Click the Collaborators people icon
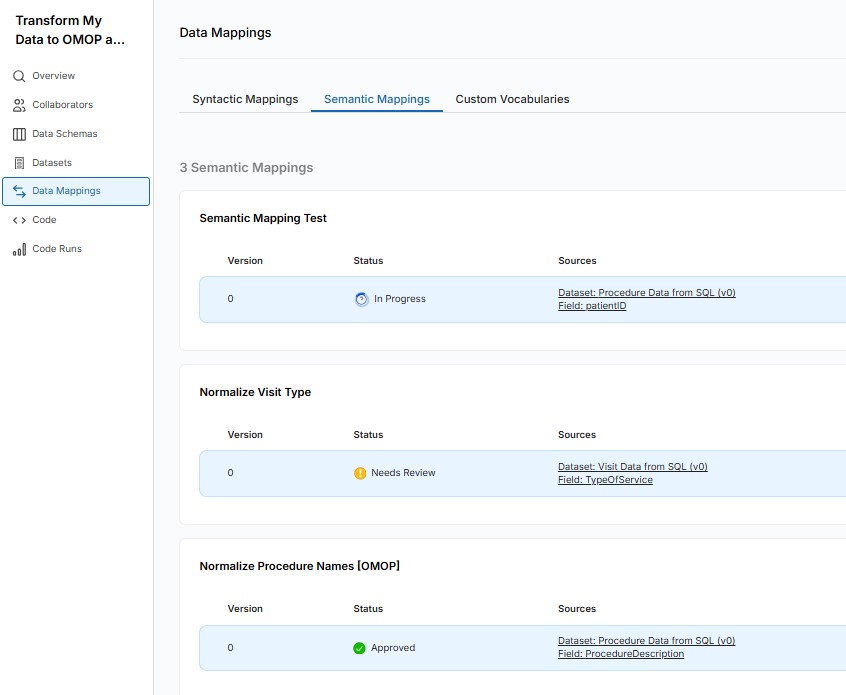Screen dimensions: 846x695 pos(19,105)
